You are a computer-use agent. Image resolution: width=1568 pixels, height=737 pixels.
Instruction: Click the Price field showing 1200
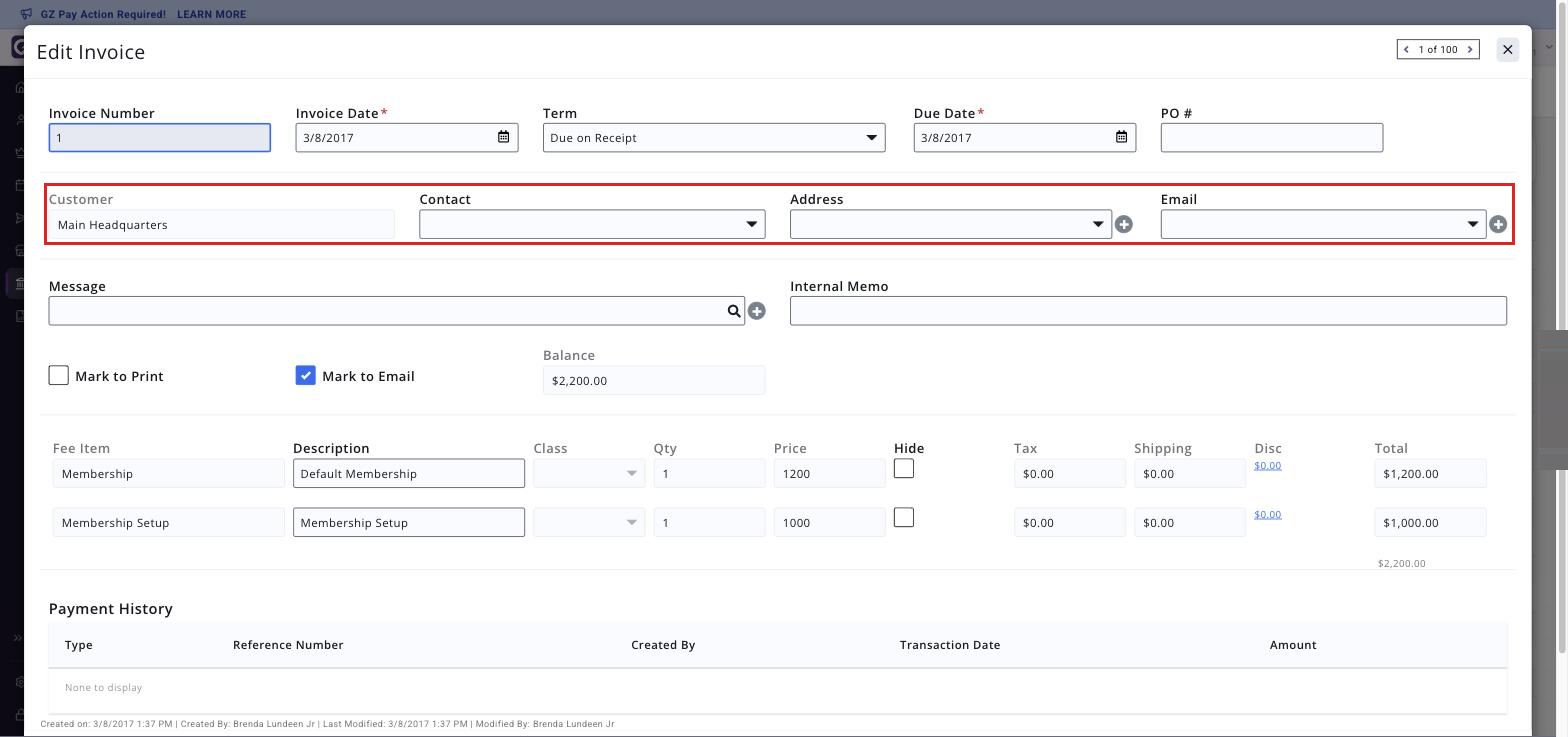coord(829,473)
